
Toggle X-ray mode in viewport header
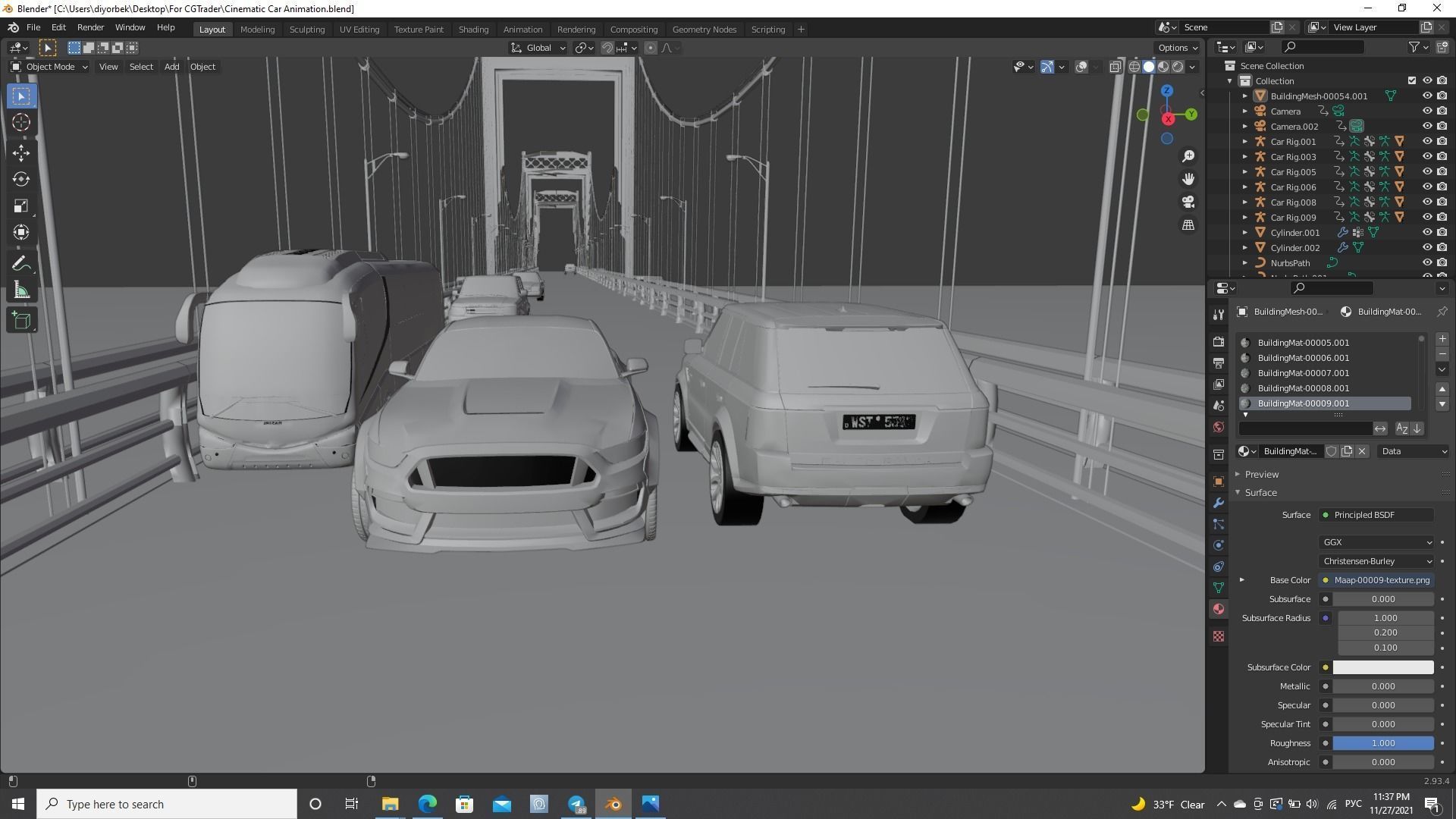click(x=1116, y=67)
